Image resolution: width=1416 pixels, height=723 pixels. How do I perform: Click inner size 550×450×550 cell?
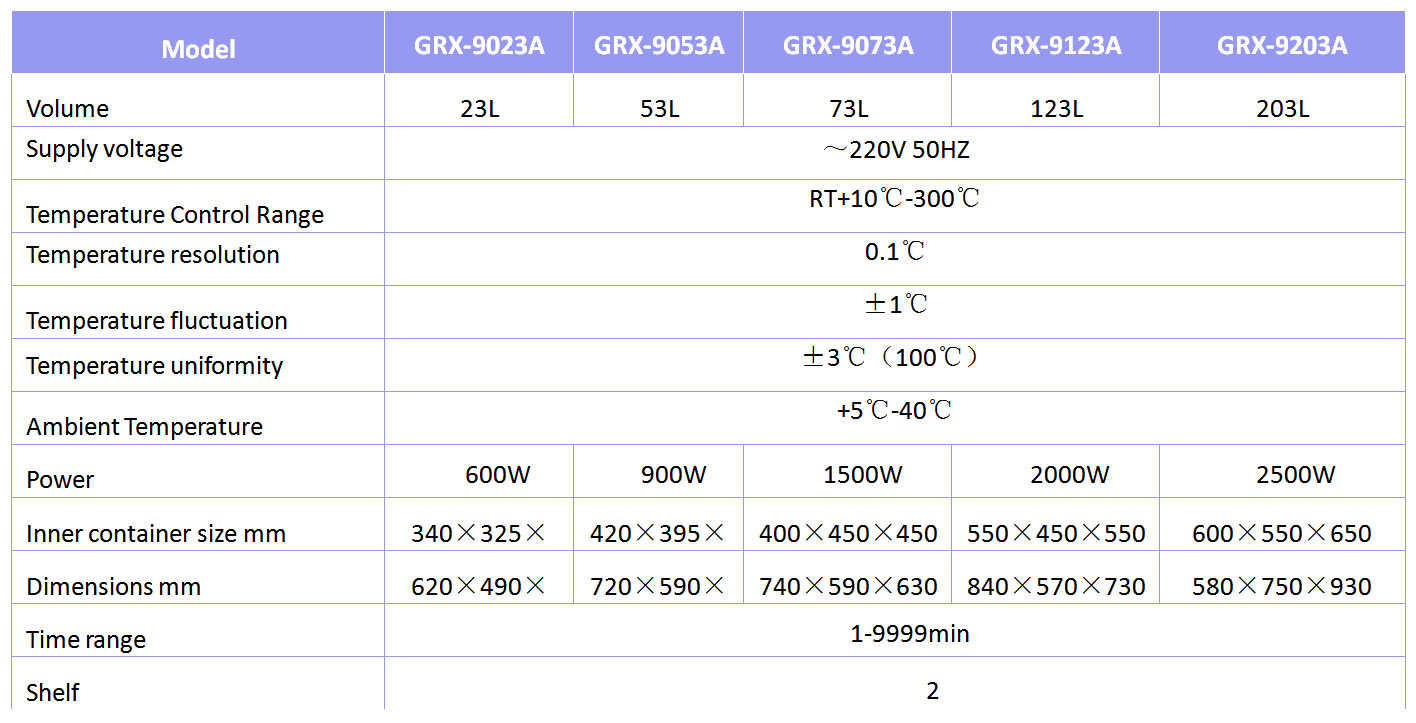[1056, 534]
